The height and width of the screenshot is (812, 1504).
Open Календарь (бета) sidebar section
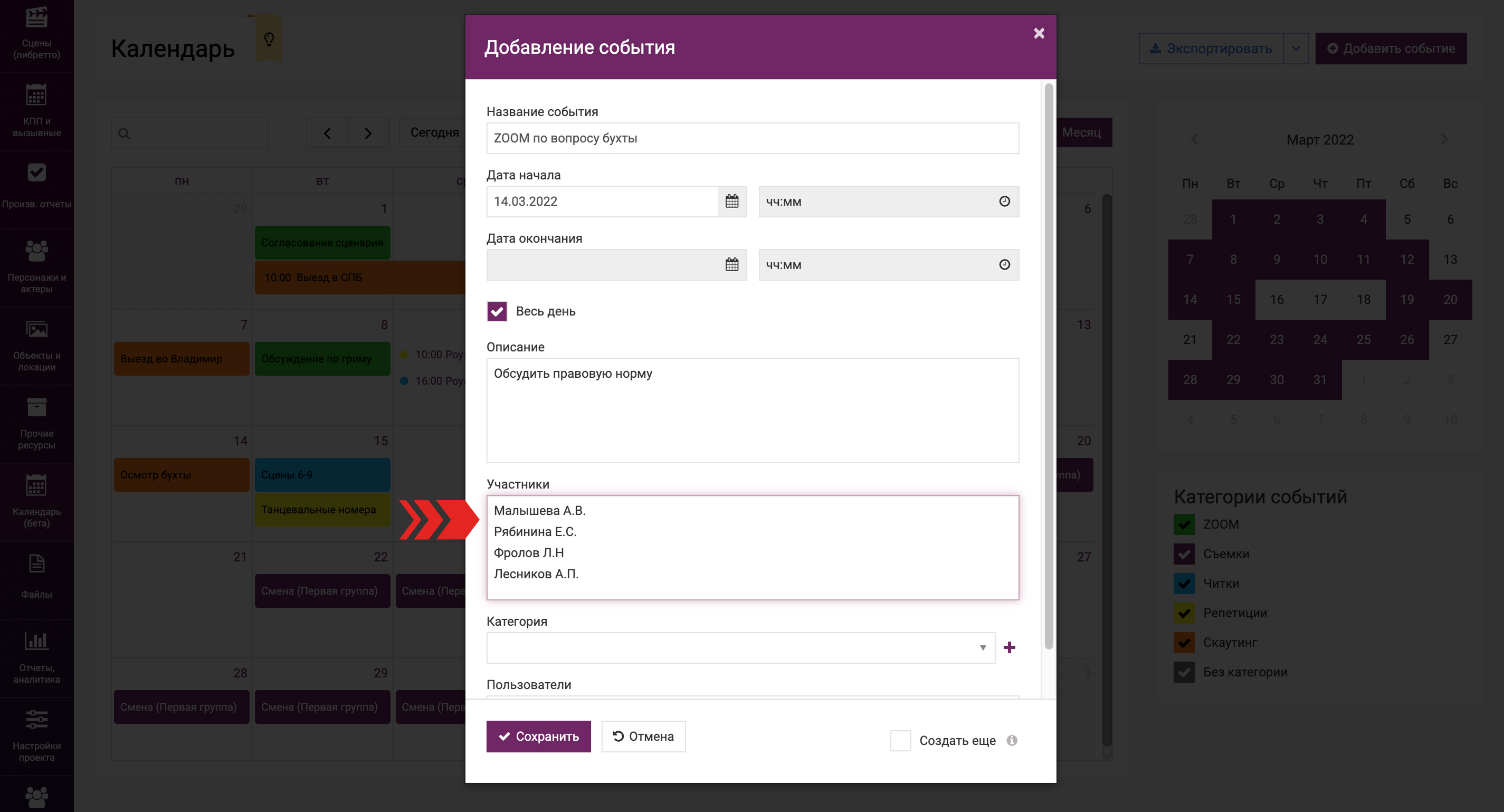coord(37,502)
